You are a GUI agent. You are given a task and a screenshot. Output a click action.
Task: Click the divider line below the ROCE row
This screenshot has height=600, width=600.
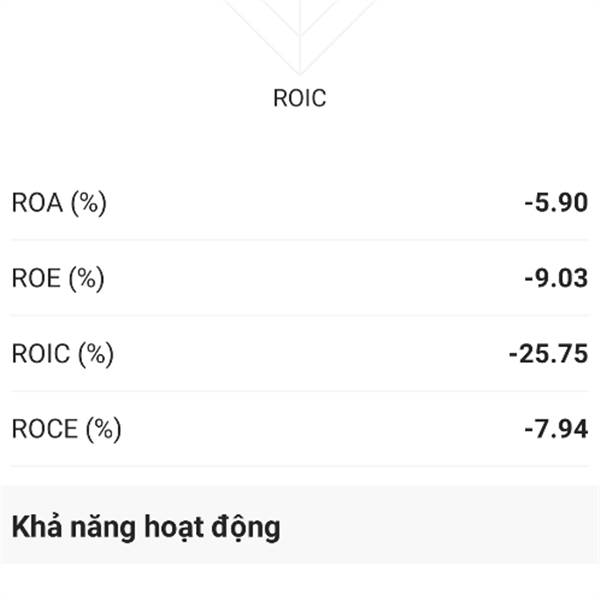300,466
